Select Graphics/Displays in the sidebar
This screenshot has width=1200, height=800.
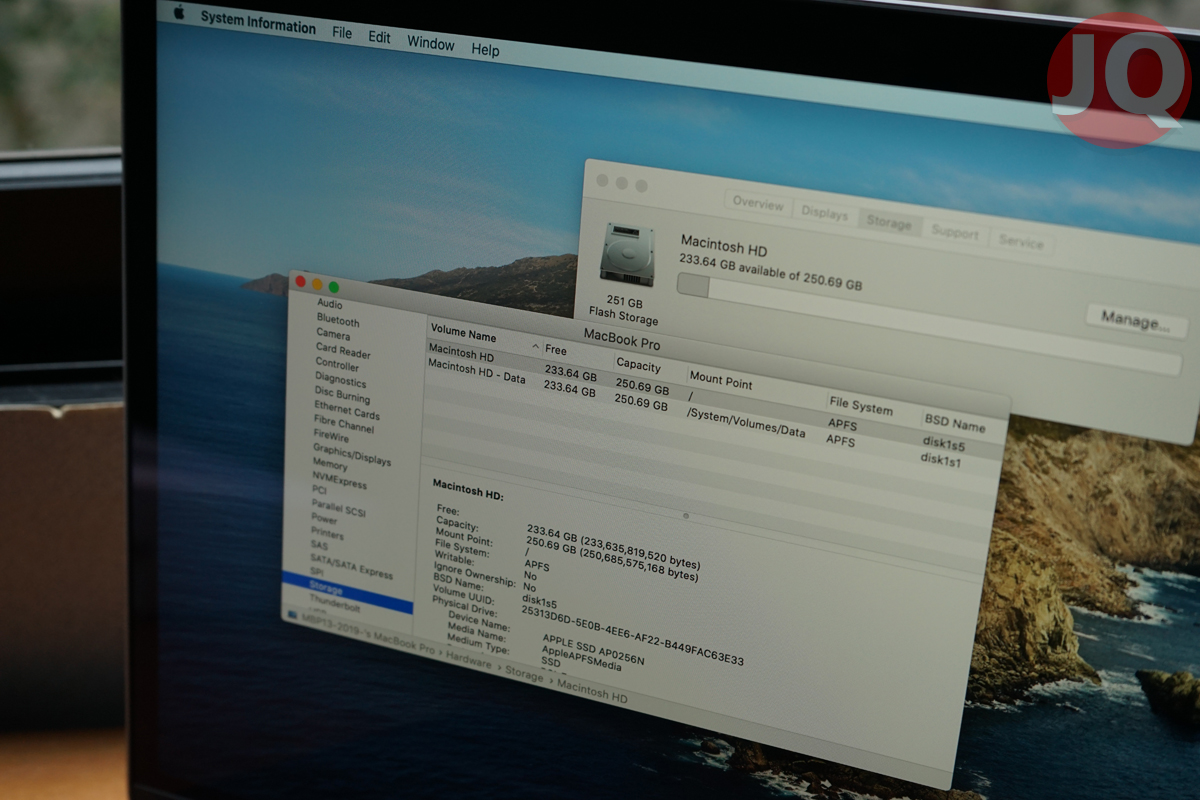pyautogui.click(x=352, y=456)
